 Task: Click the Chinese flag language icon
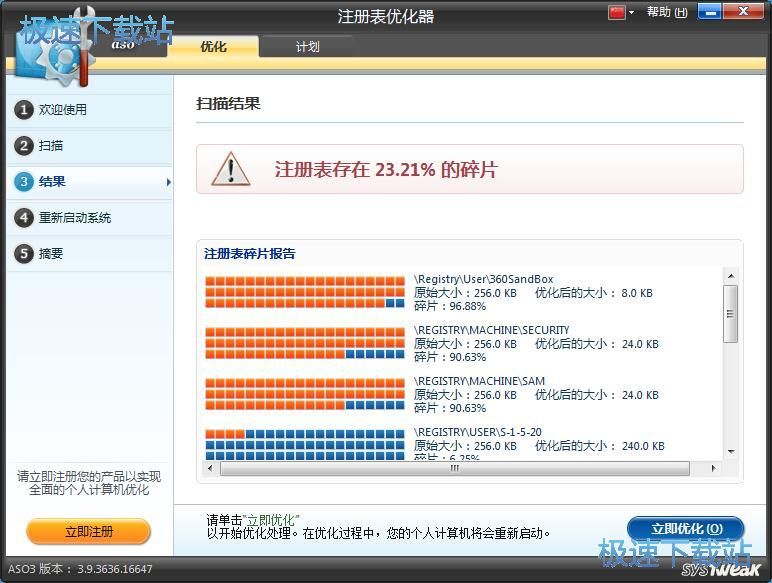(x=616, y=12)
